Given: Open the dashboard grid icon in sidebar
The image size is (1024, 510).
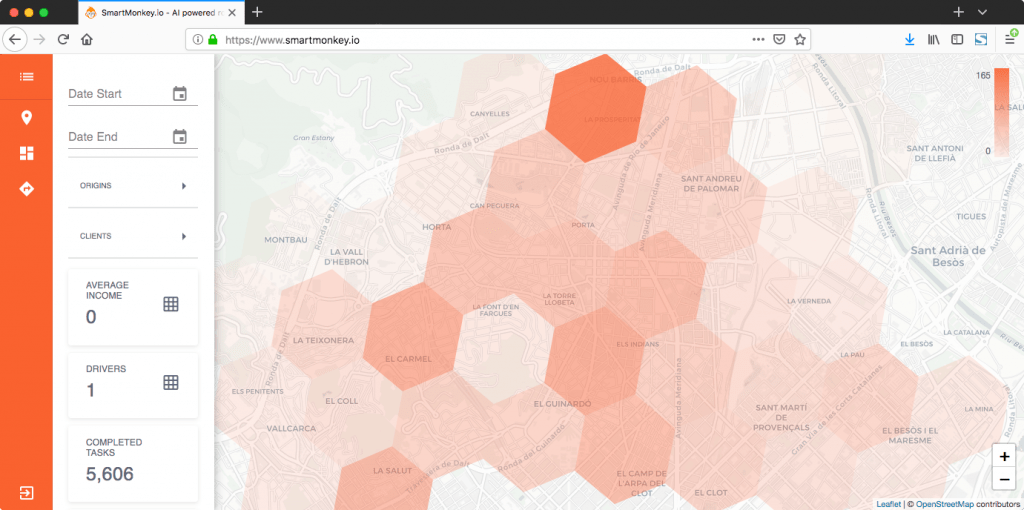Looking at the screenshot, I should coord(26,153).
